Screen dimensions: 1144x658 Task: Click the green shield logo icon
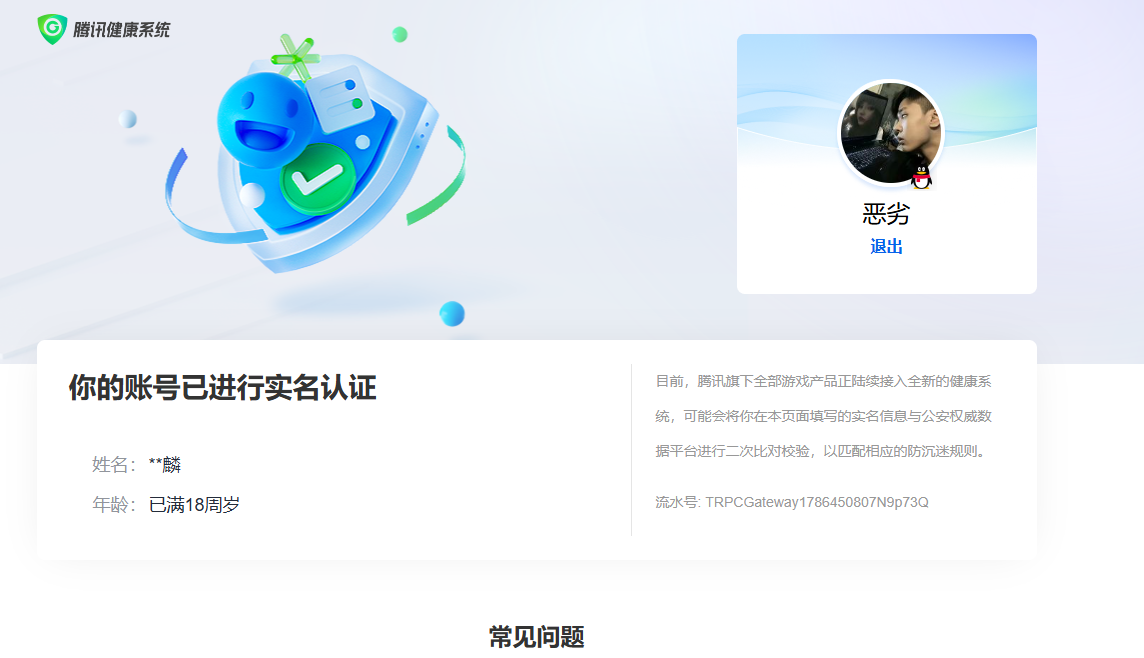(53, 29)
